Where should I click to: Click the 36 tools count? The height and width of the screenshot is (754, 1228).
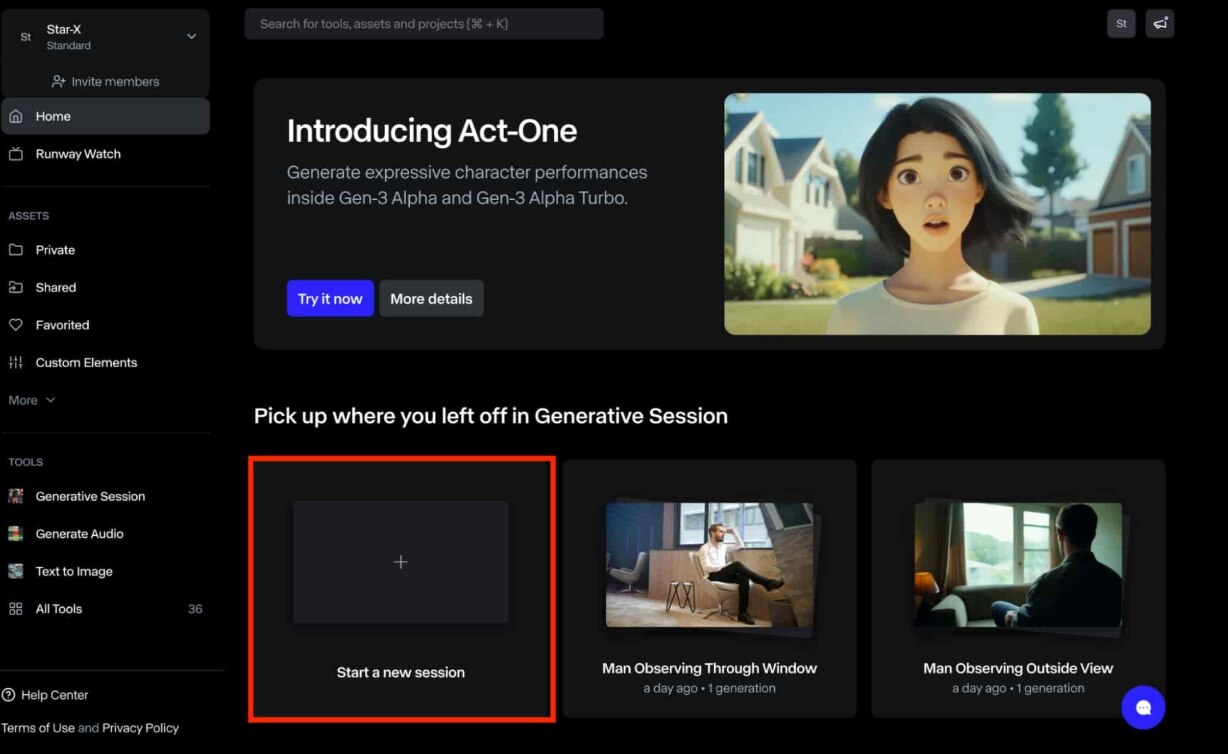point(195,609)
